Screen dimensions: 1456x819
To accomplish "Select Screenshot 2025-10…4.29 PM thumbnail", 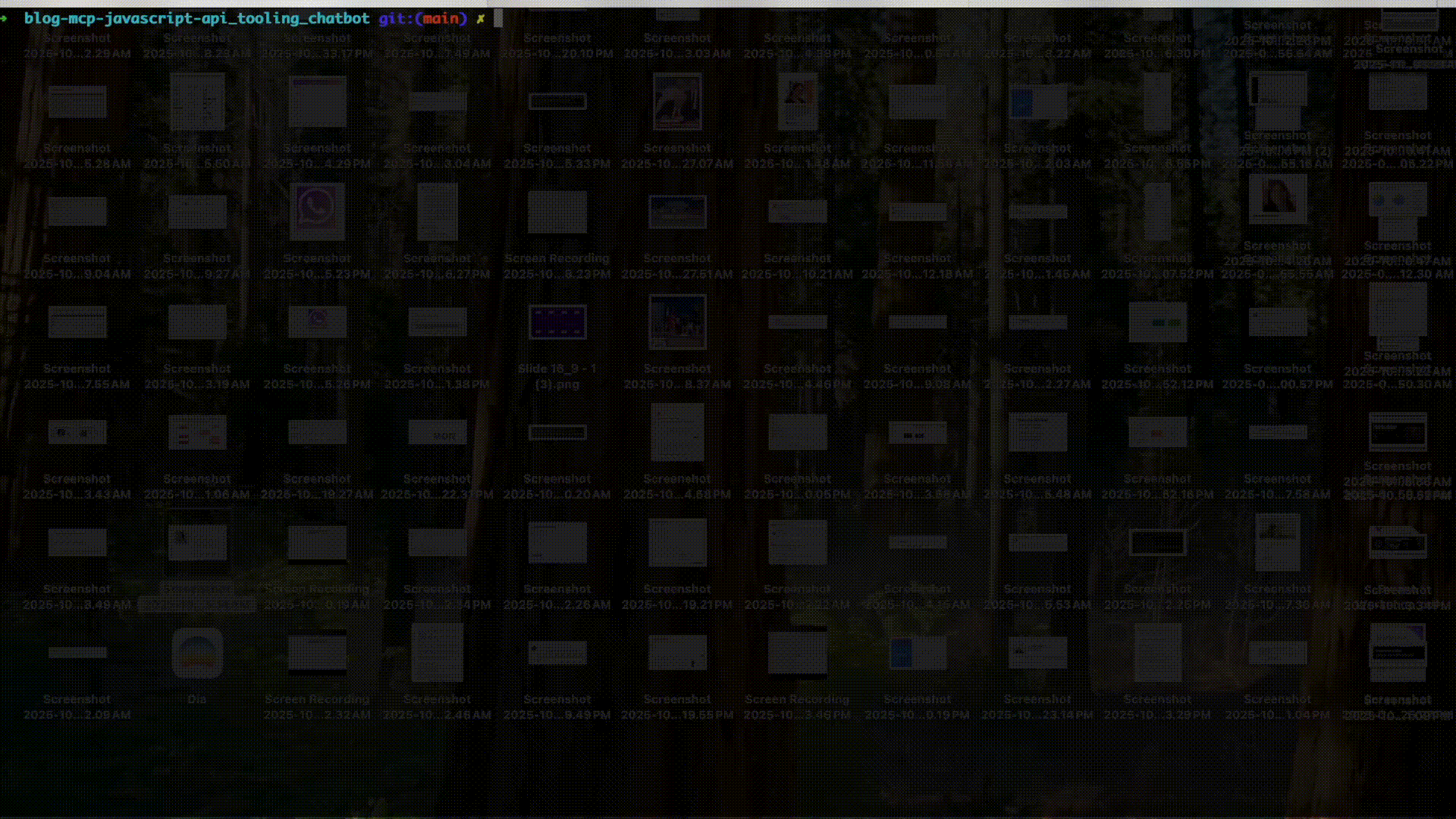I will point(317,102).
